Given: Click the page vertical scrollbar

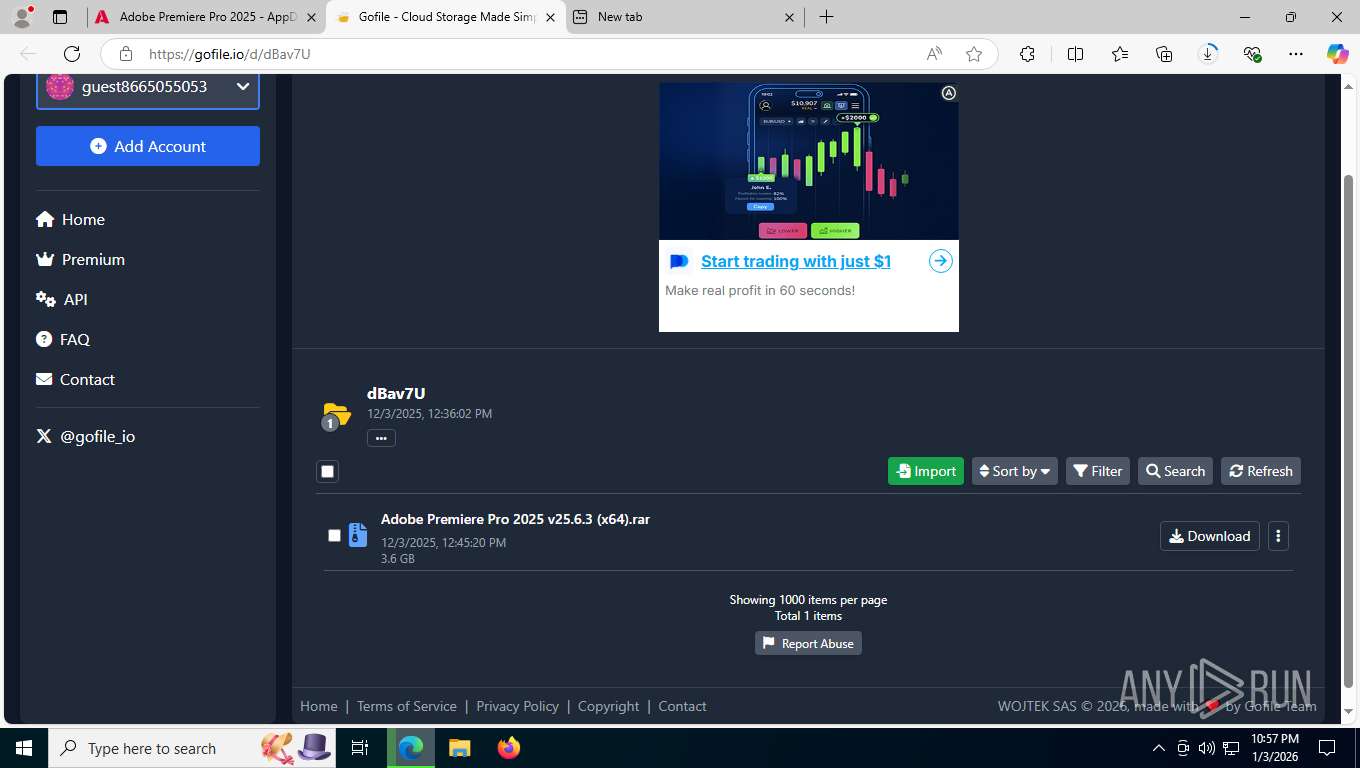Looking at the screenshot, I should pos(1348,430).
